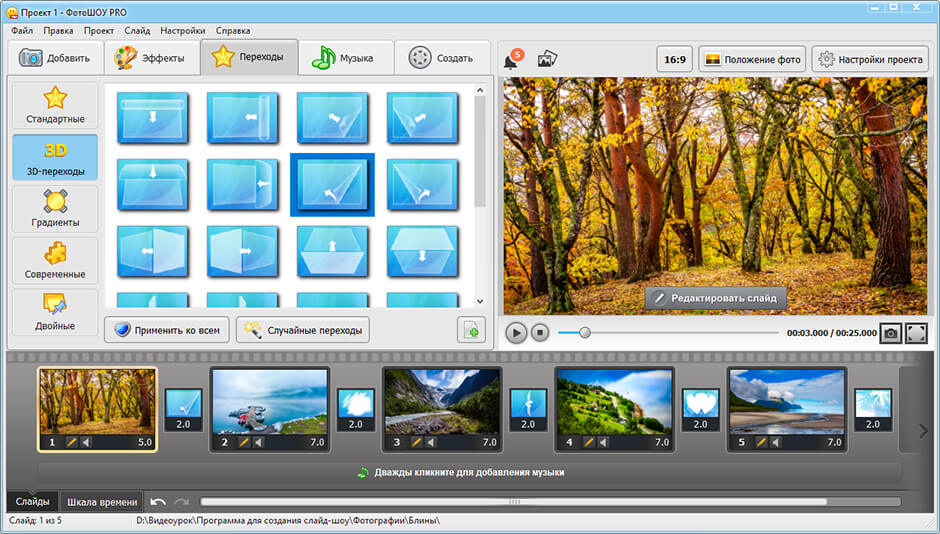
Task: Play the slideshow preview
Action: (x=516, y=333)
